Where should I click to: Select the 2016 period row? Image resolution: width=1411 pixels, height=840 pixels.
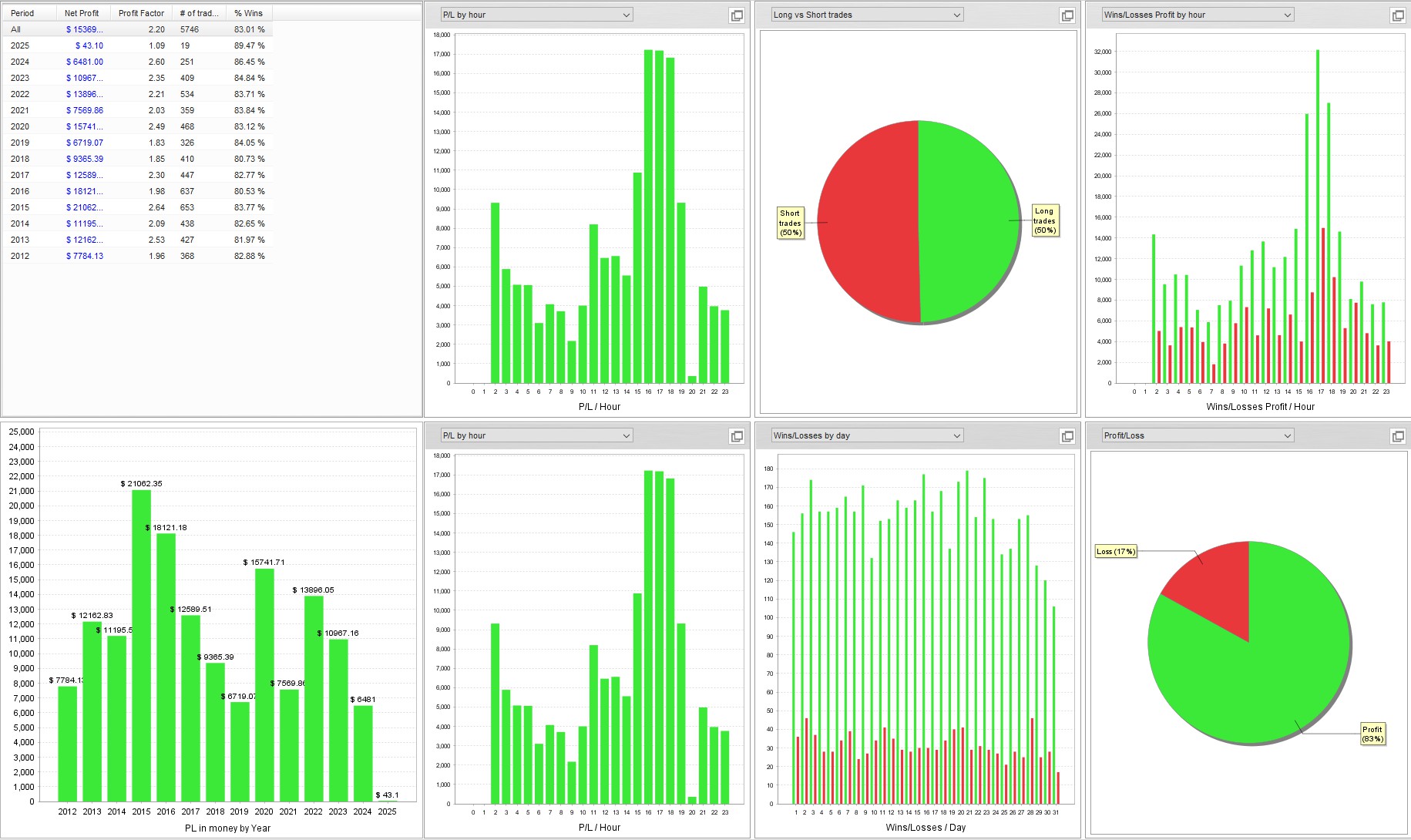coord(137,191)
